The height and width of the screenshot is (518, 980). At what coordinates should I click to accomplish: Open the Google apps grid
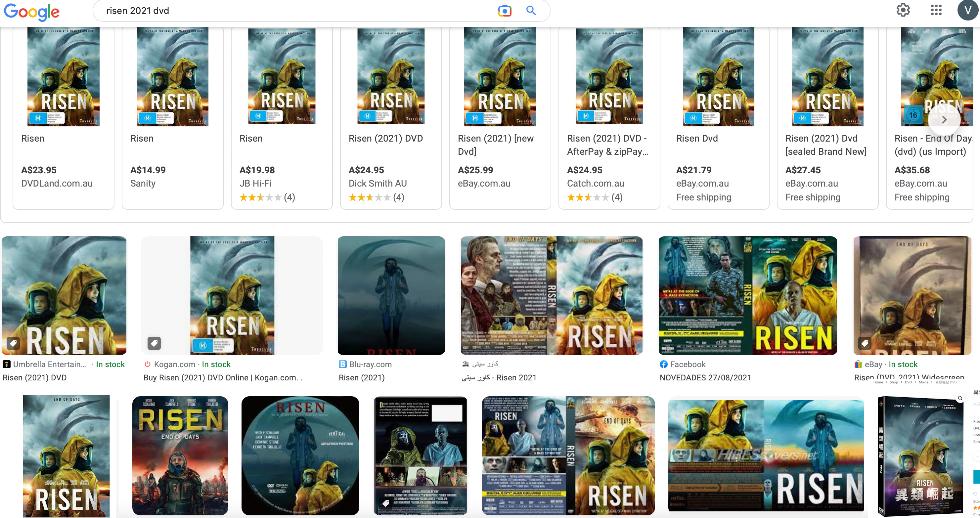click(936, 10)
